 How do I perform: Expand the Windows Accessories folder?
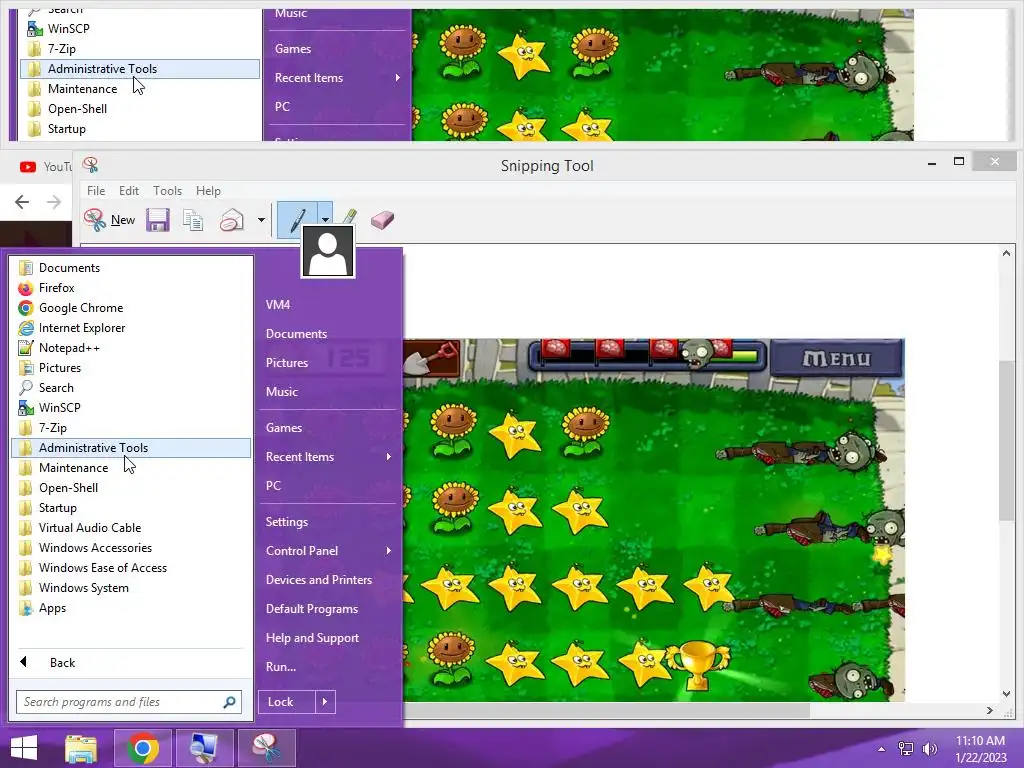tap(131, 548)
